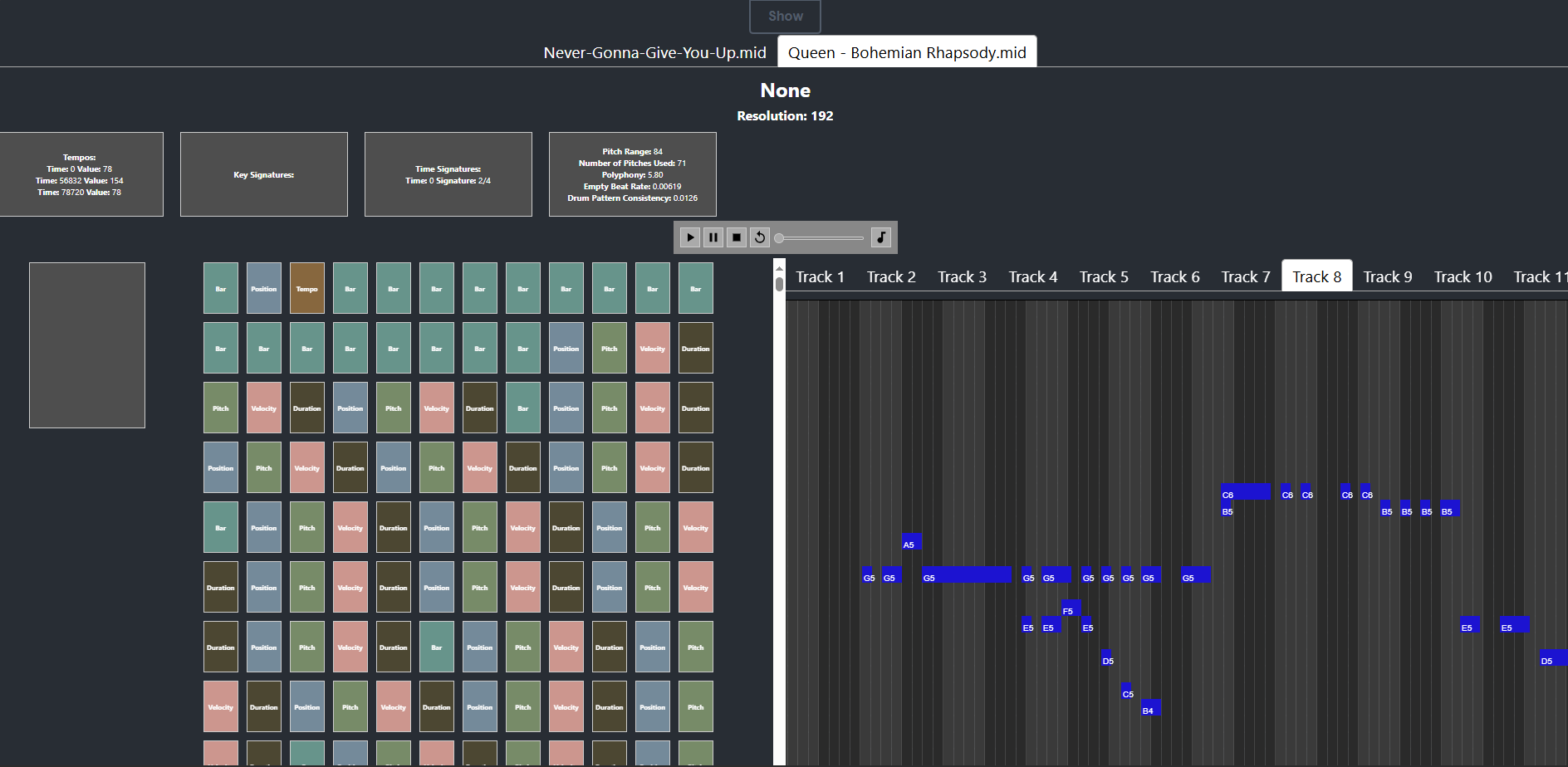Open the Track 1 tab
This screenshot has height=767, width=1568.
[820, 276]
